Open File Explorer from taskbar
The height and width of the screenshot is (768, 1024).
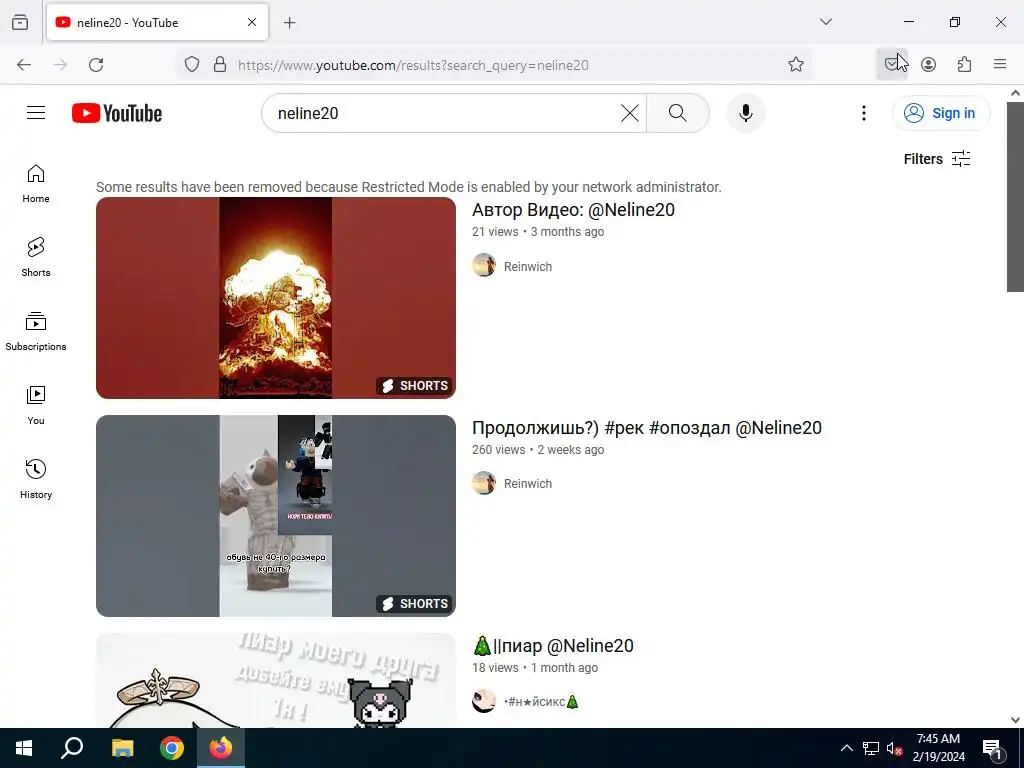click(122, 748)
